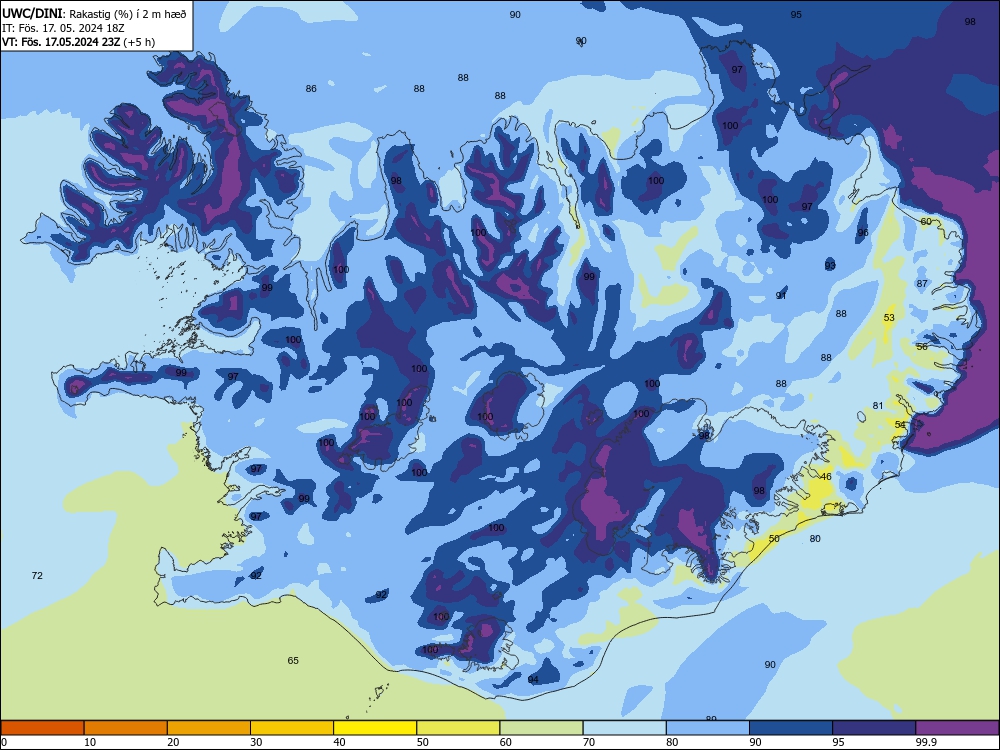
Task: Select the medium blue 80–90 legend swatch
Action: coord(708,728)
